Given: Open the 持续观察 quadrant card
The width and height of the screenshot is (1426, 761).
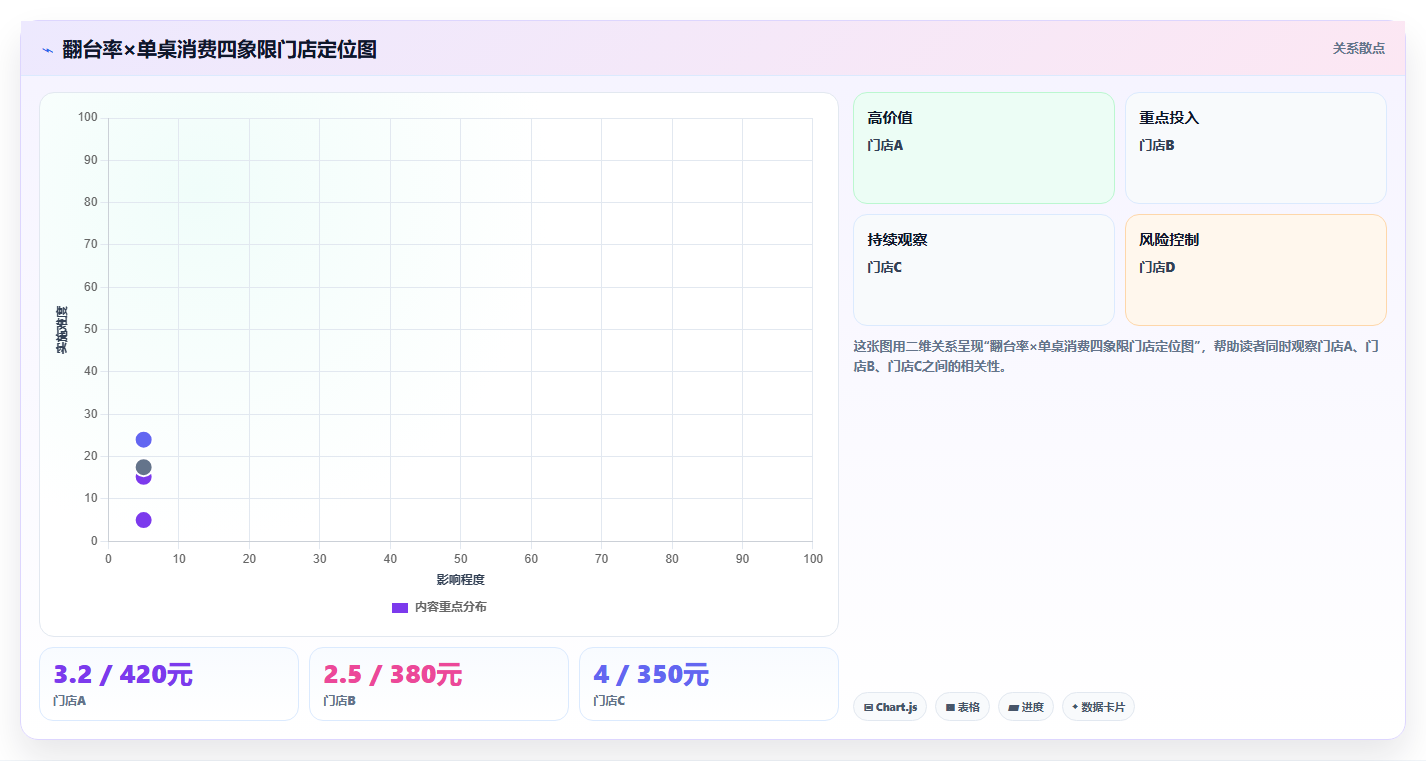Looking at the screenshot, I should (984, 270).
